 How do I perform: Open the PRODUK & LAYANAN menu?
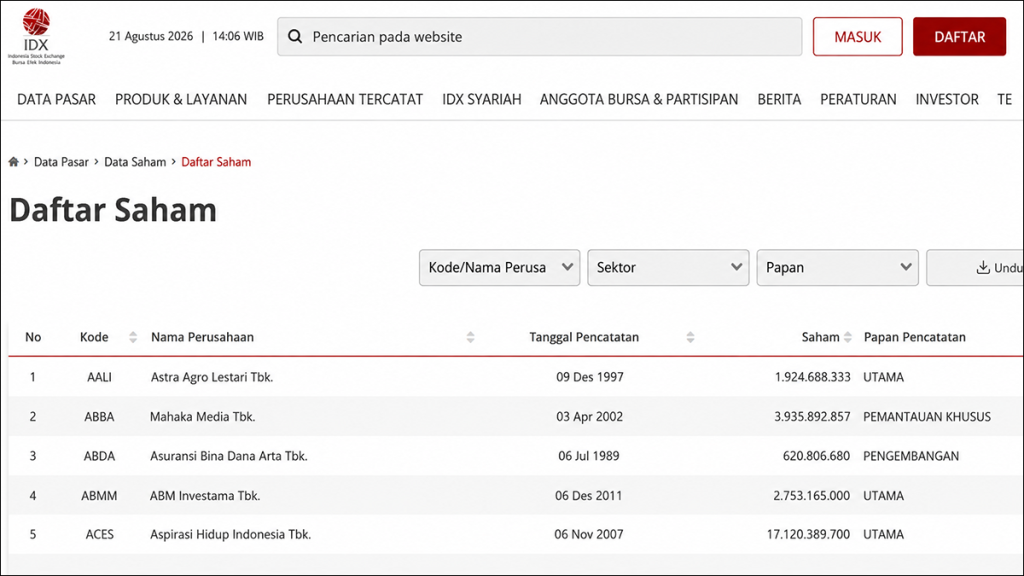pos(181,99)
